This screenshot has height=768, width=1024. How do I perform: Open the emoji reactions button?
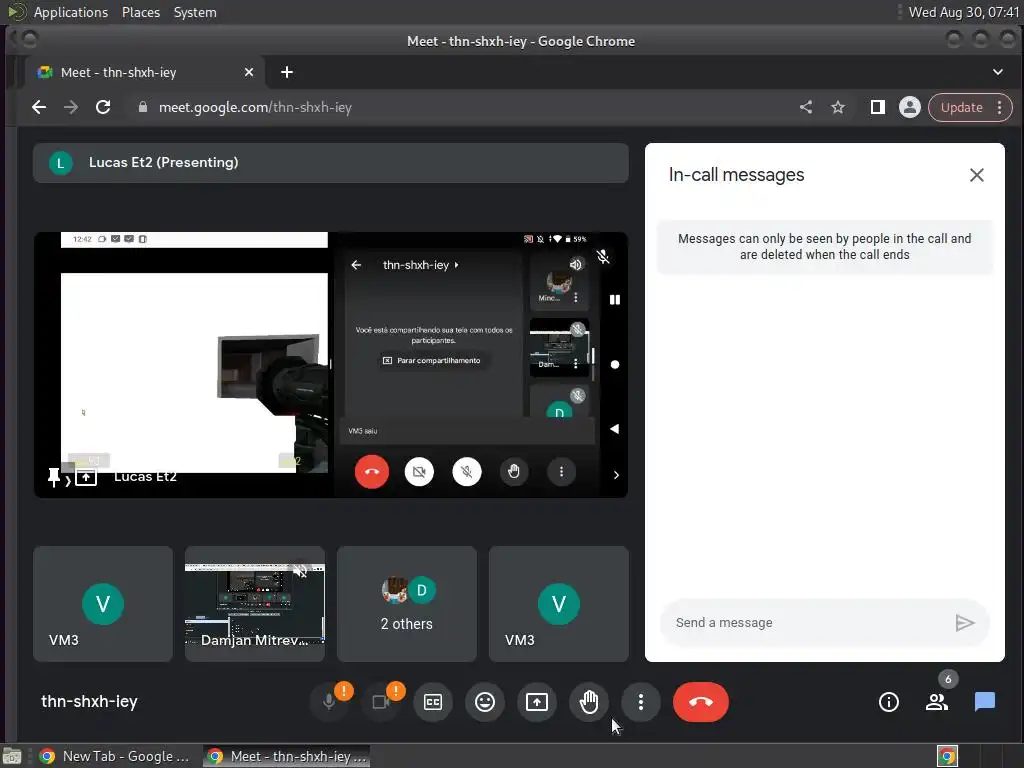click(x=485, y=702)
